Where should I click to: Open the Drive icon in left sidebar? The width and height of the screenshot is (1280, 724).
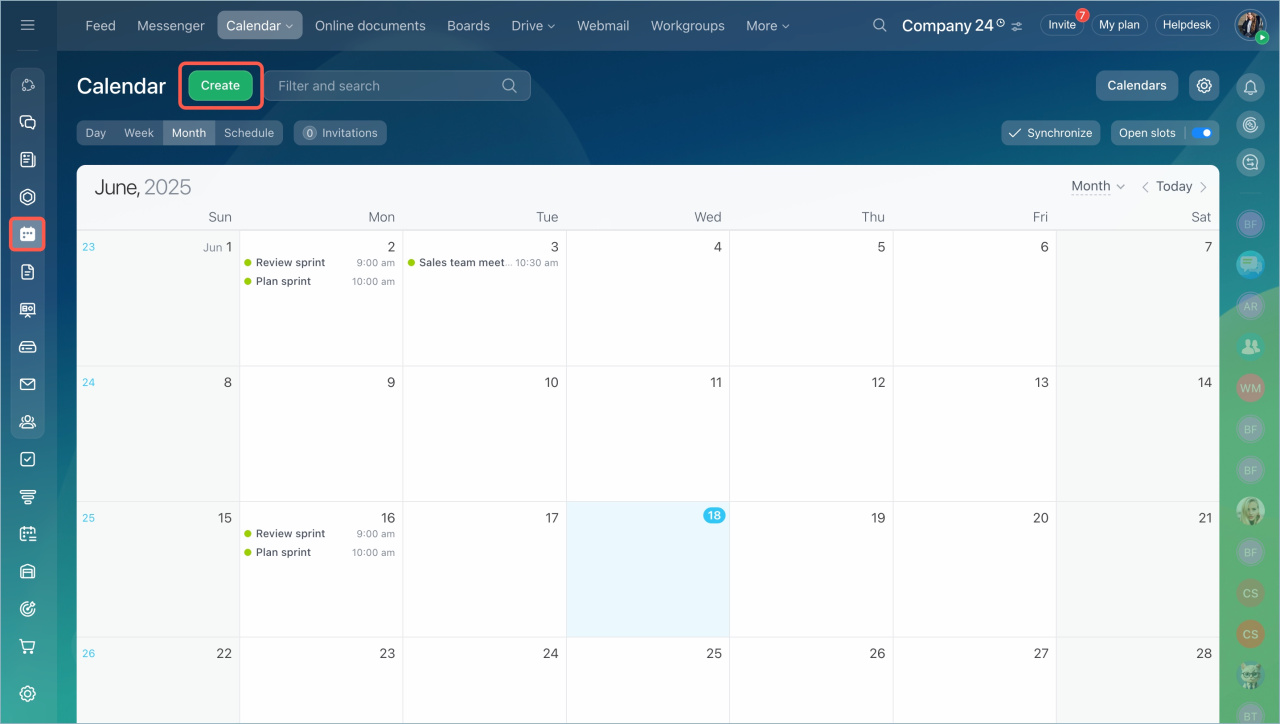pos(28,347)
